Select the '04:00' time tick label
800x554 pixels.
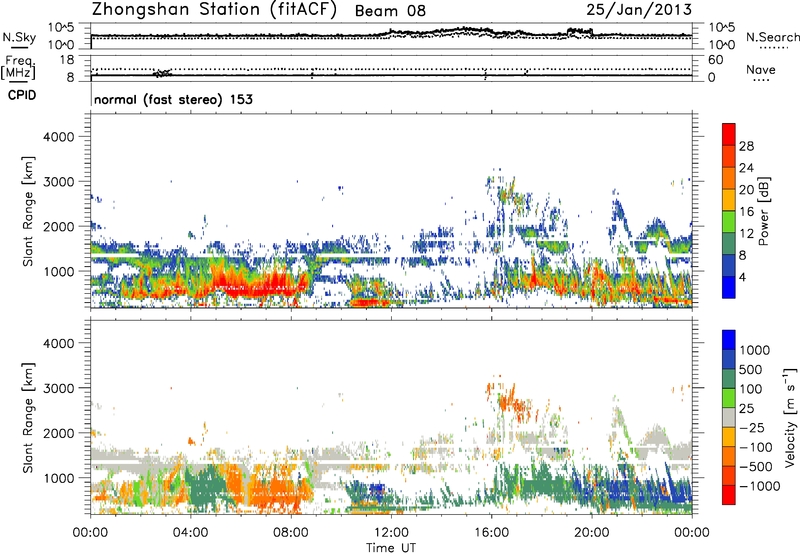coord(190,533)
